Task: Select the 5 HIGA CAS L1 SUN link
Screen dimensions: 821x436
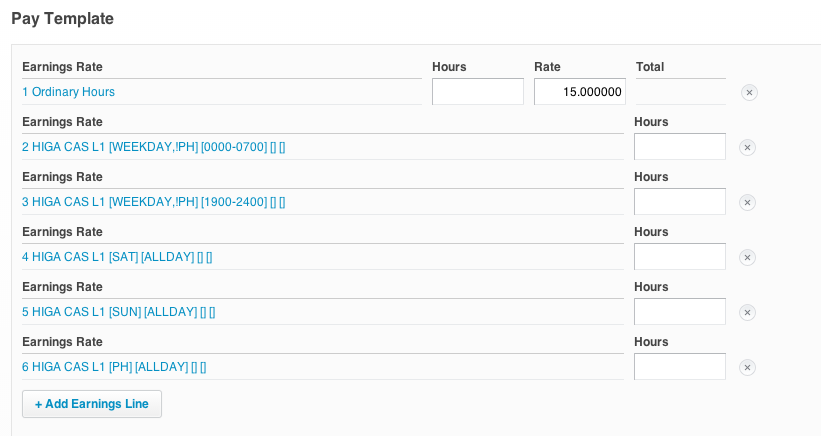Action: coord(118,312)
